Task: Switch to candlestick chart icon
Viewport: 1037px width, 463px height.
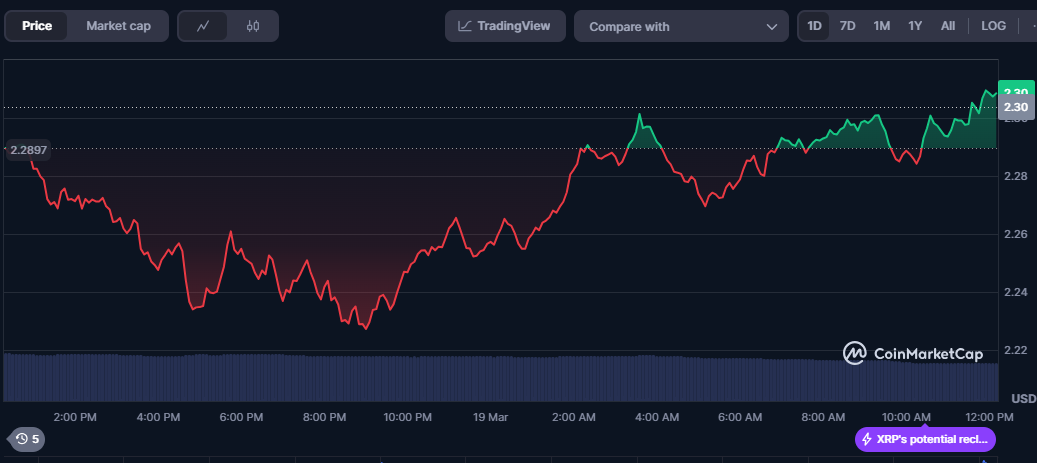Action: [253, 26]
